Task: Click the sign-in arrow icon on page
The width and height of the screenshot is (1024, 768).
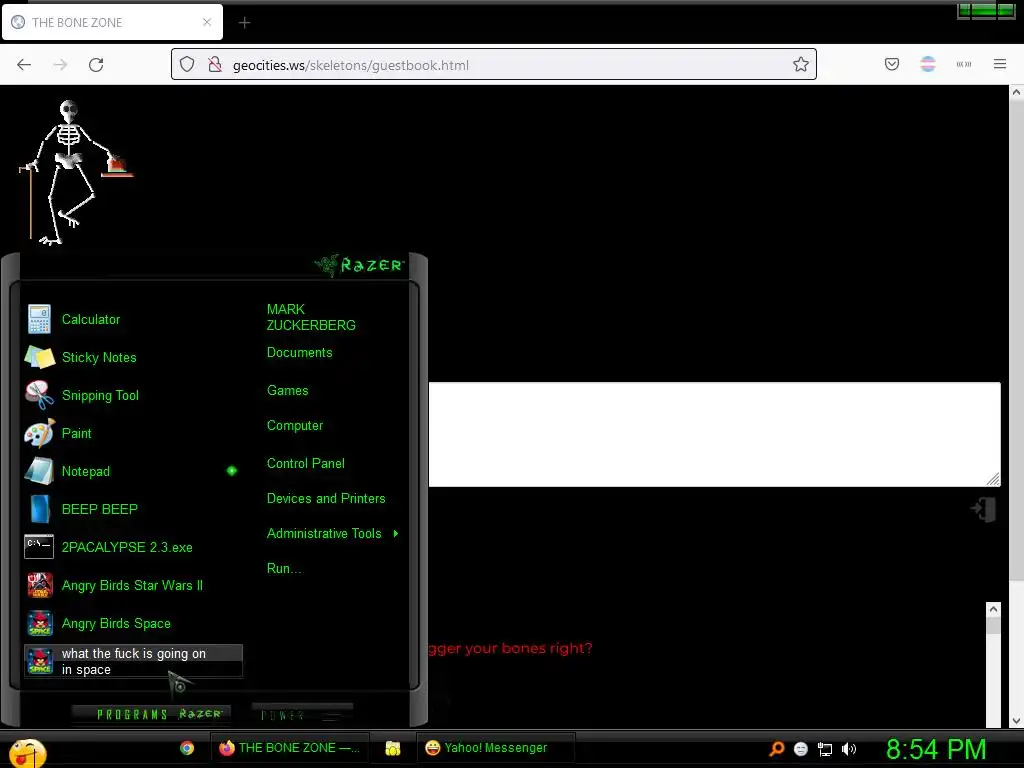Action: click(x=984, y=509)
